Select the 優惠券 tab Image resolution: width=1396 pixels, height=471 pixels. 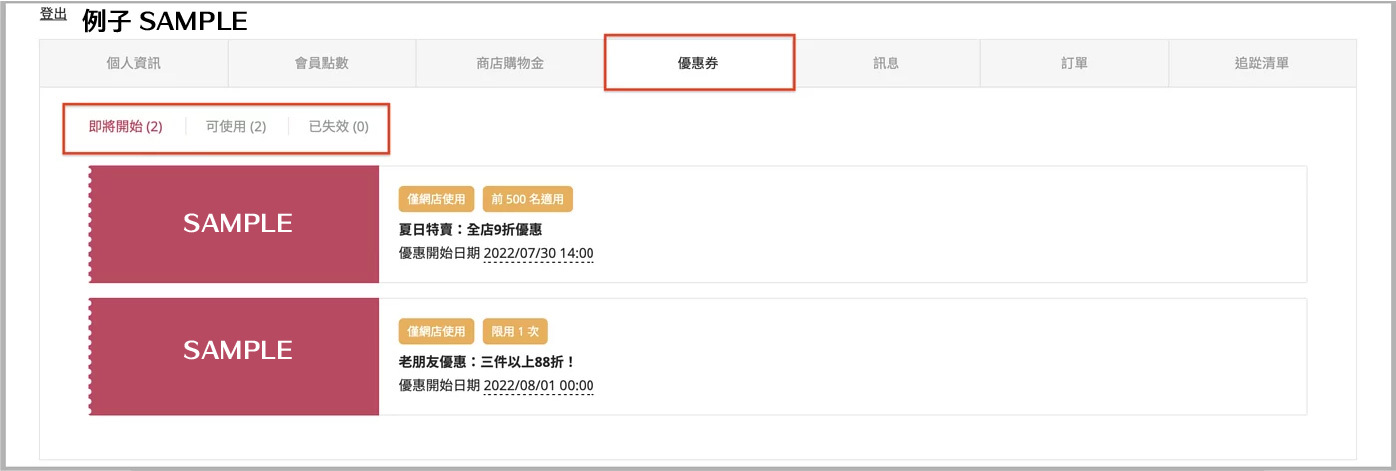pyautogui.click(x=698, y=63)
